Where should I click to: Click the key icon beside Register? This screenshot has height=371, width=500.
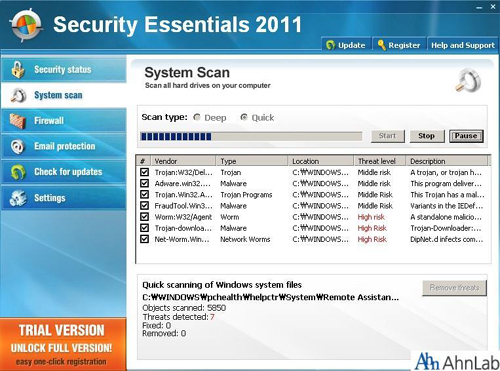381,45
